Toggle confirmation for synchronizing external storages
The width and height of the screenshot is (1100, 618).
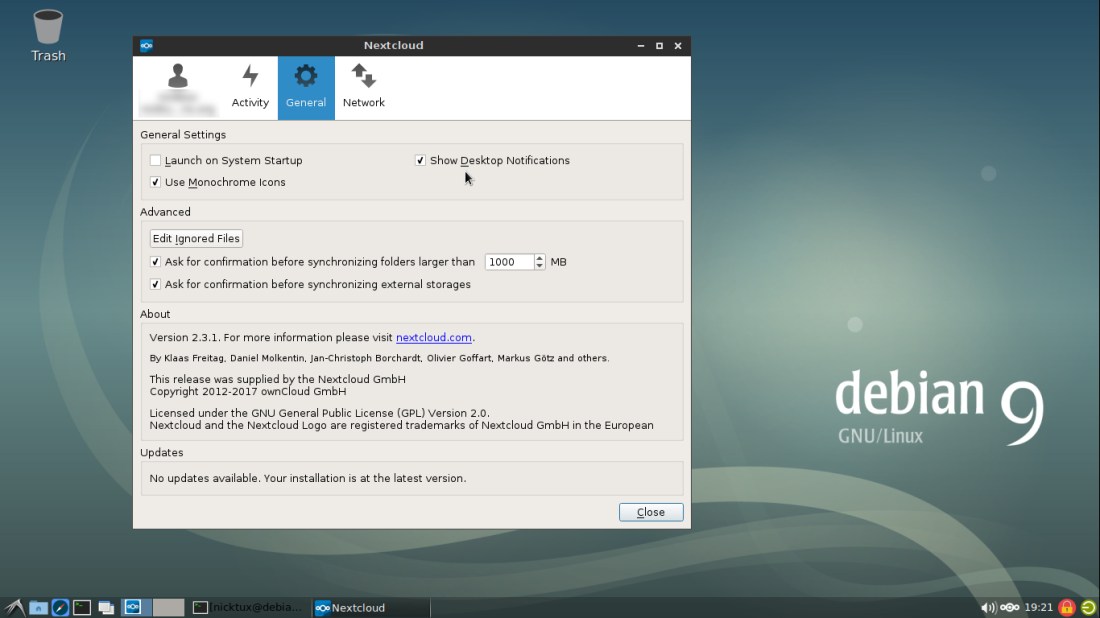tap(155, 284)
